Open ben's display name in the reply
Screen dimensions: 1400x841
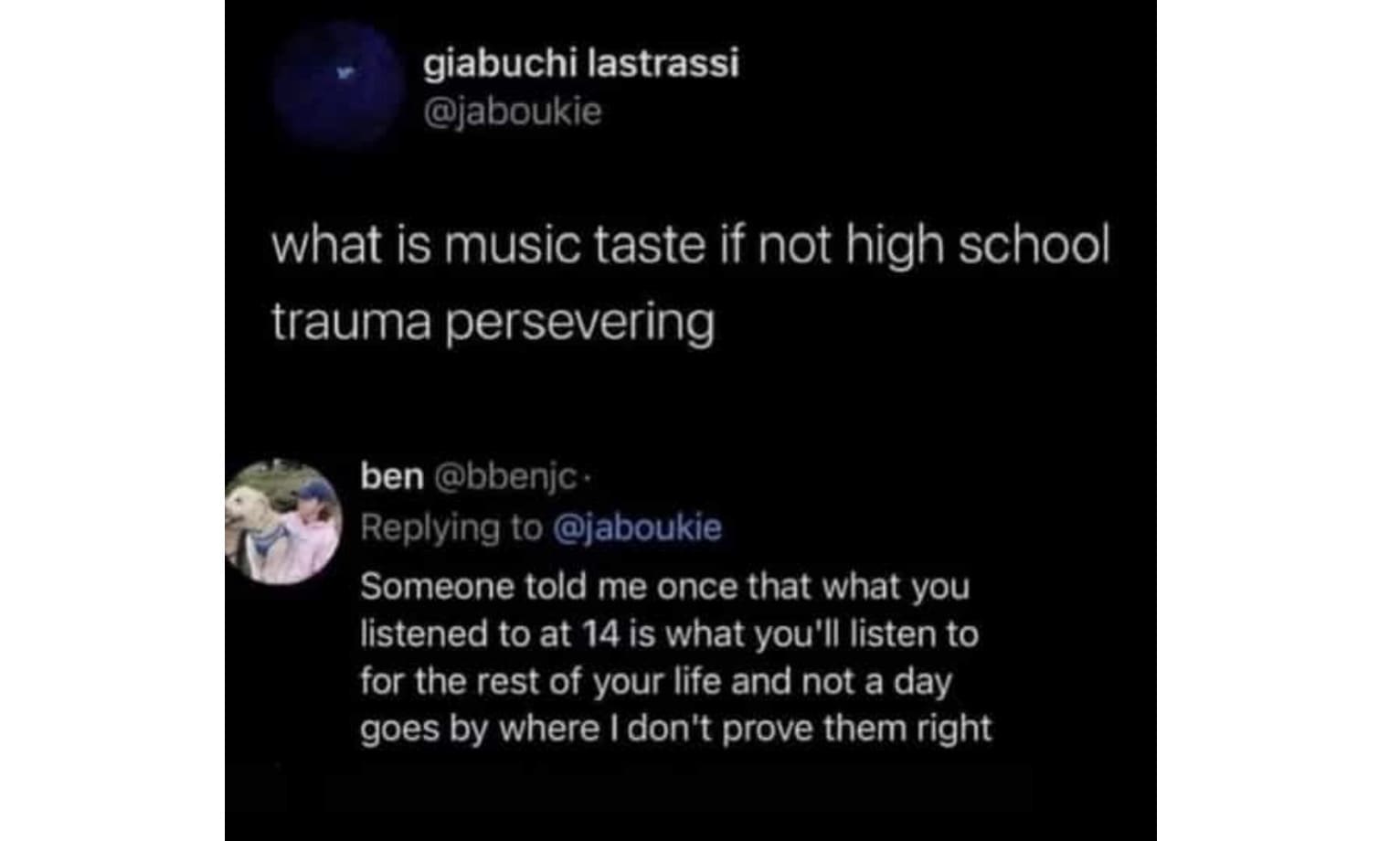(x=392, y=476)
